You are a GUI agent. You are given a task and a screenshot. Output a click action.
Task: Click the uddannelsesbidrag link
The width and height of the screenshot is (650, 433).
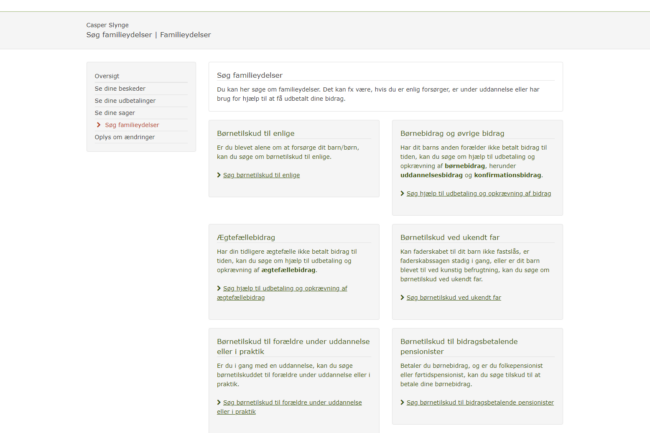(434, 175)
